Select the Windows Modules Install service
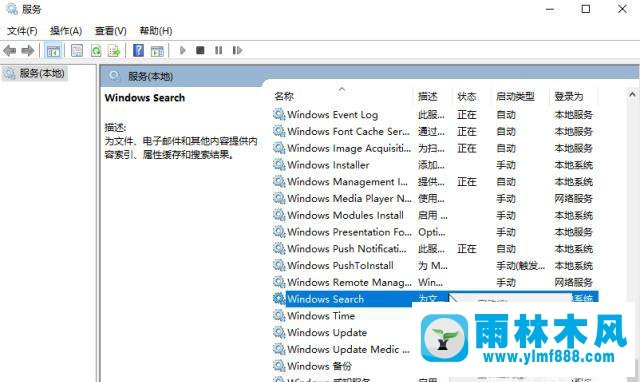 point(435,215)
